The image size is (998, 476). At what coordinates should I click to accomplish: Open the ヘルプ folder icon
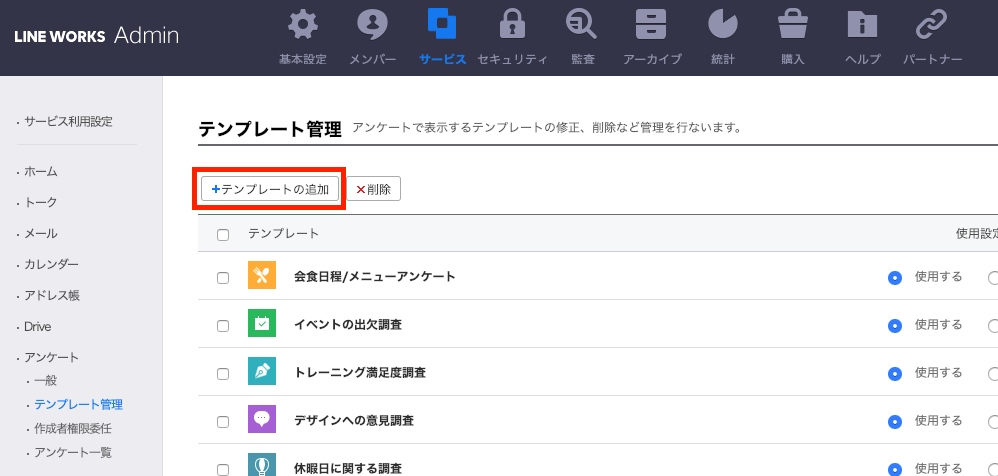pos(862,24)
